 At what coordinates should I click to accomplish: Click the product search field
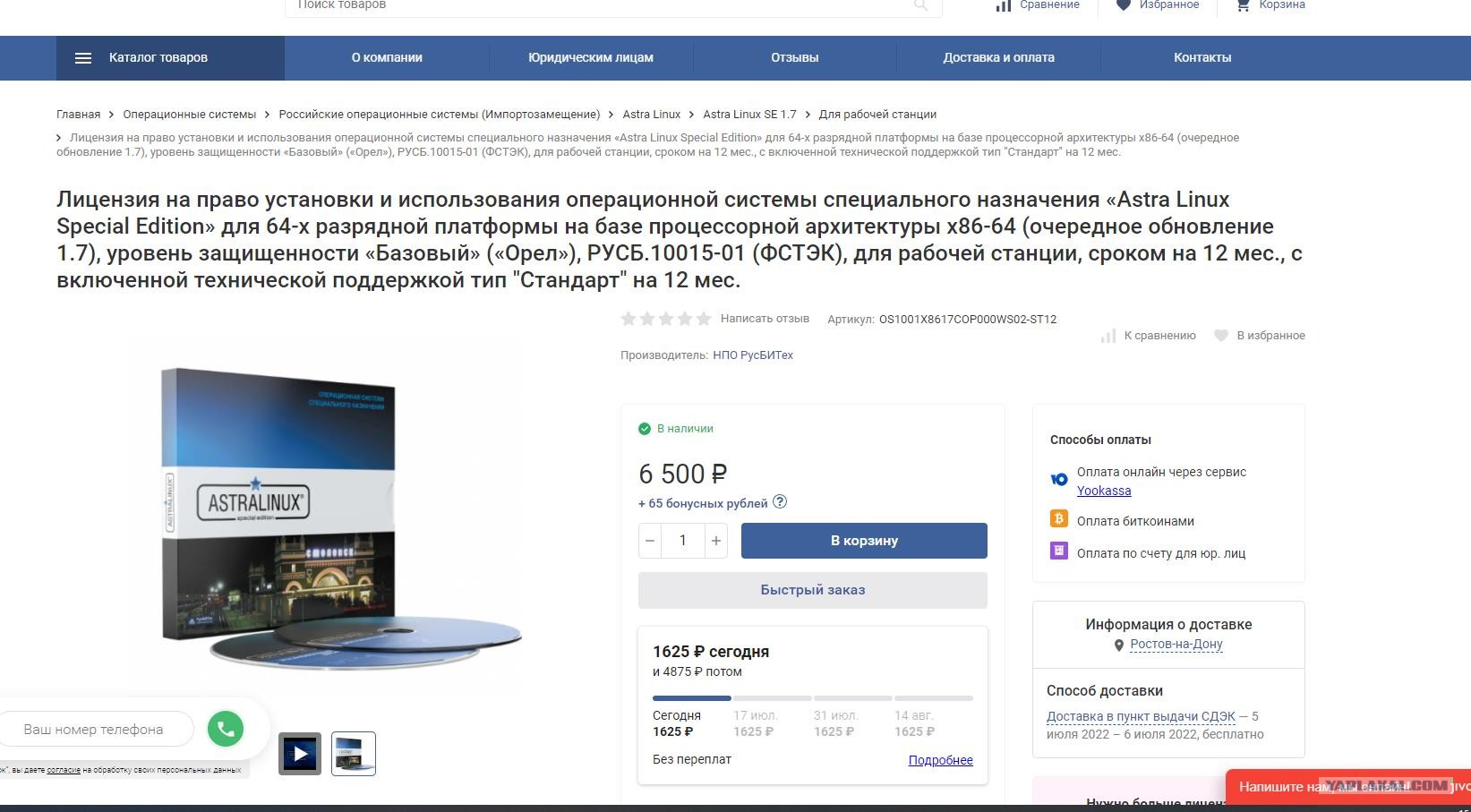click(x=613, y=7)
